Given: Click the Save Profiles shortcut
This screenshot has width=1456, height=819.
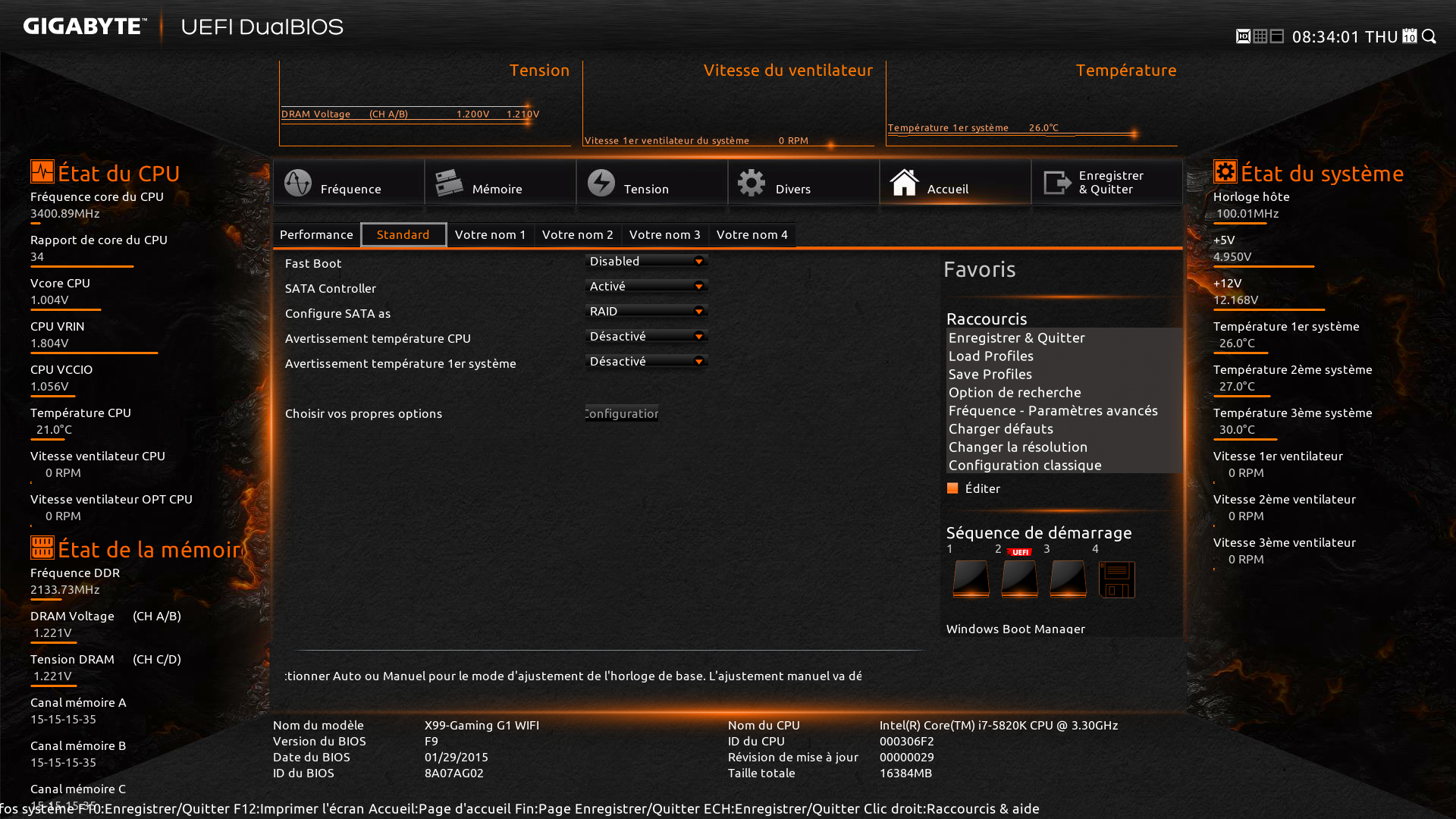Looking at the screenshot, I should (x=990, y=374).
